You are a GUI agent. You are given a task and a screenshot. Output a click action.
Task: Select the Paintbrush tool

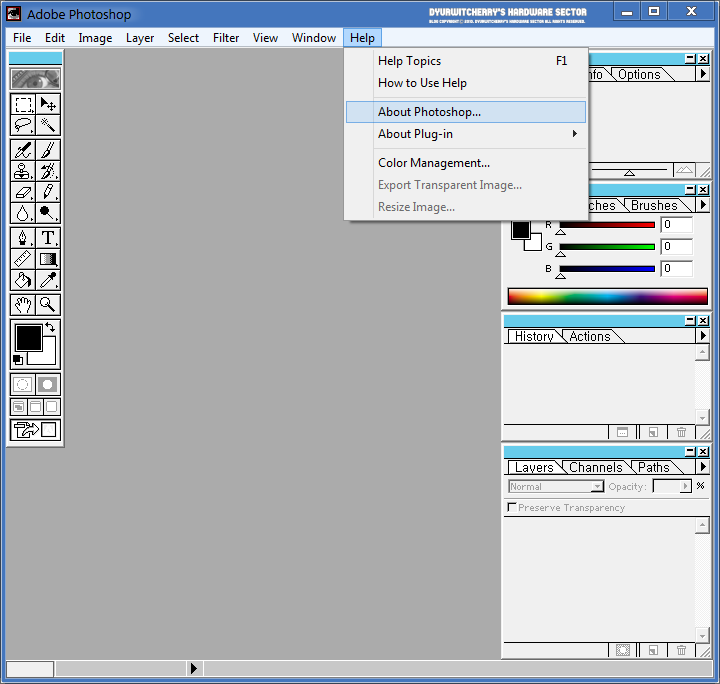48,150
